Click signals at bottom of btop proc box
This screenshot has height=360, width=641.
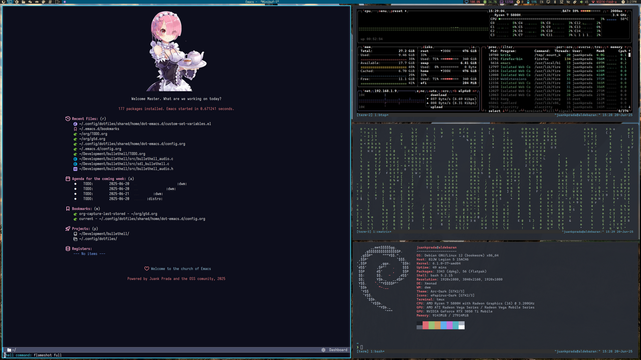click(x=565, y=110)
